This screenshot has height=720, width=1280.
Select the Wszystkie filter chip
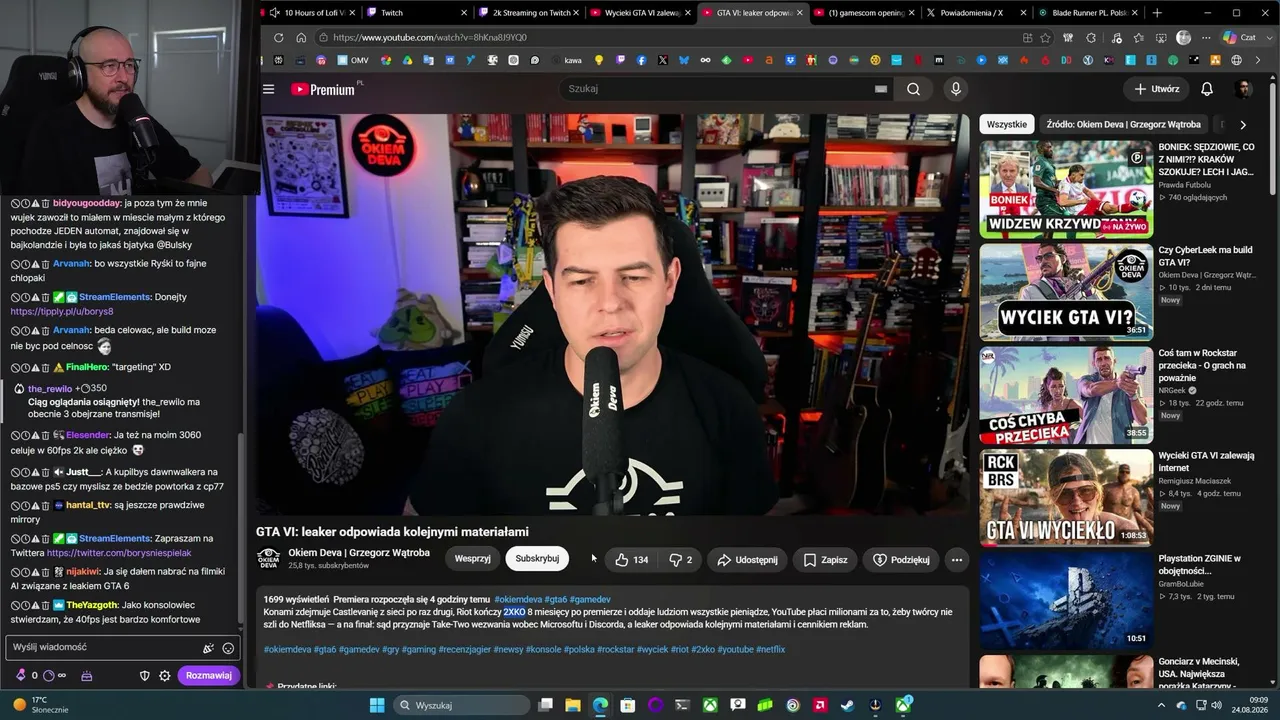[x=1007, y=125]
